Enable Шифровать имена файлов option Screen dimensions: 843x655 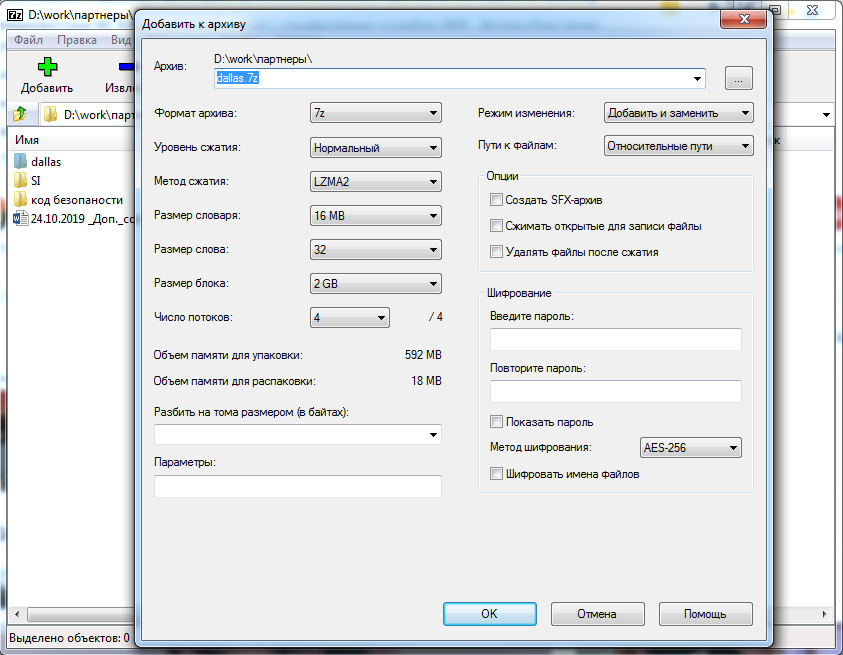(496, 474)
